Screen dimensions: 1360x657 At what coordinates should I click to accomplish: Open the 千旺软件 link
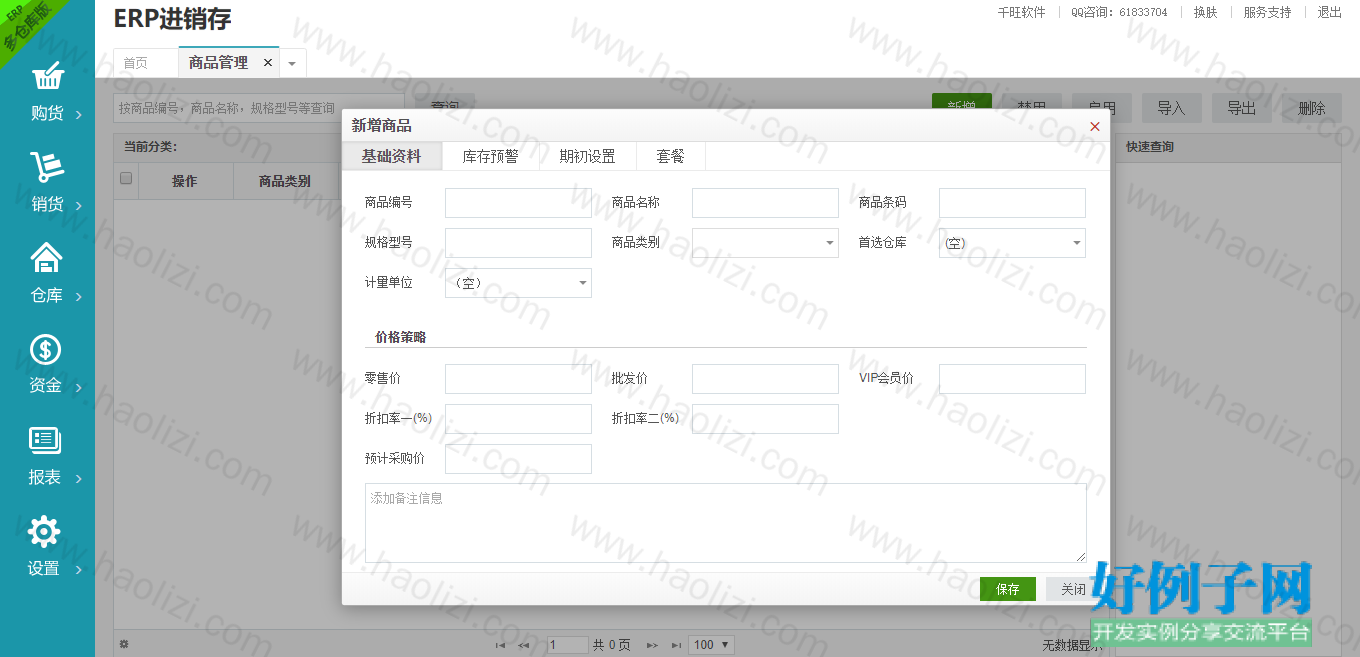tap(1021, 12)
